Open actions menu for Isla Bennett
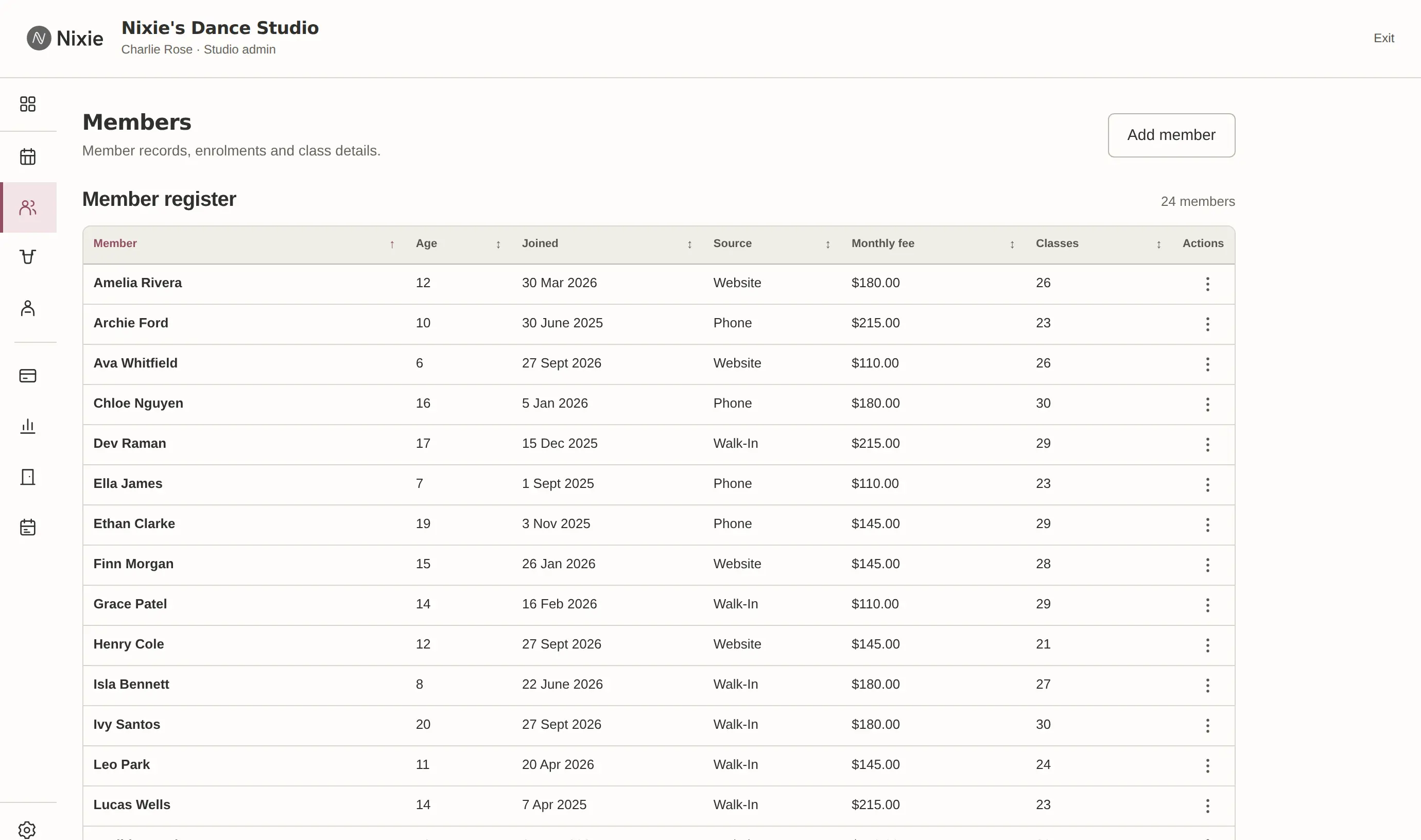Screen dimensions: 1421x840 click(x=1207, y=686)
